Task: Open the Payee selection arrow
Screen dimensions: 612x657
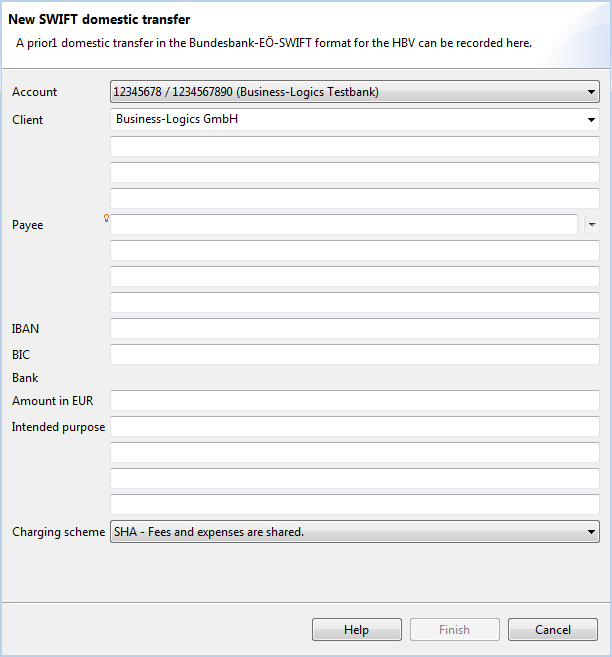Action: pyautogui.click(x=591, y=225)
